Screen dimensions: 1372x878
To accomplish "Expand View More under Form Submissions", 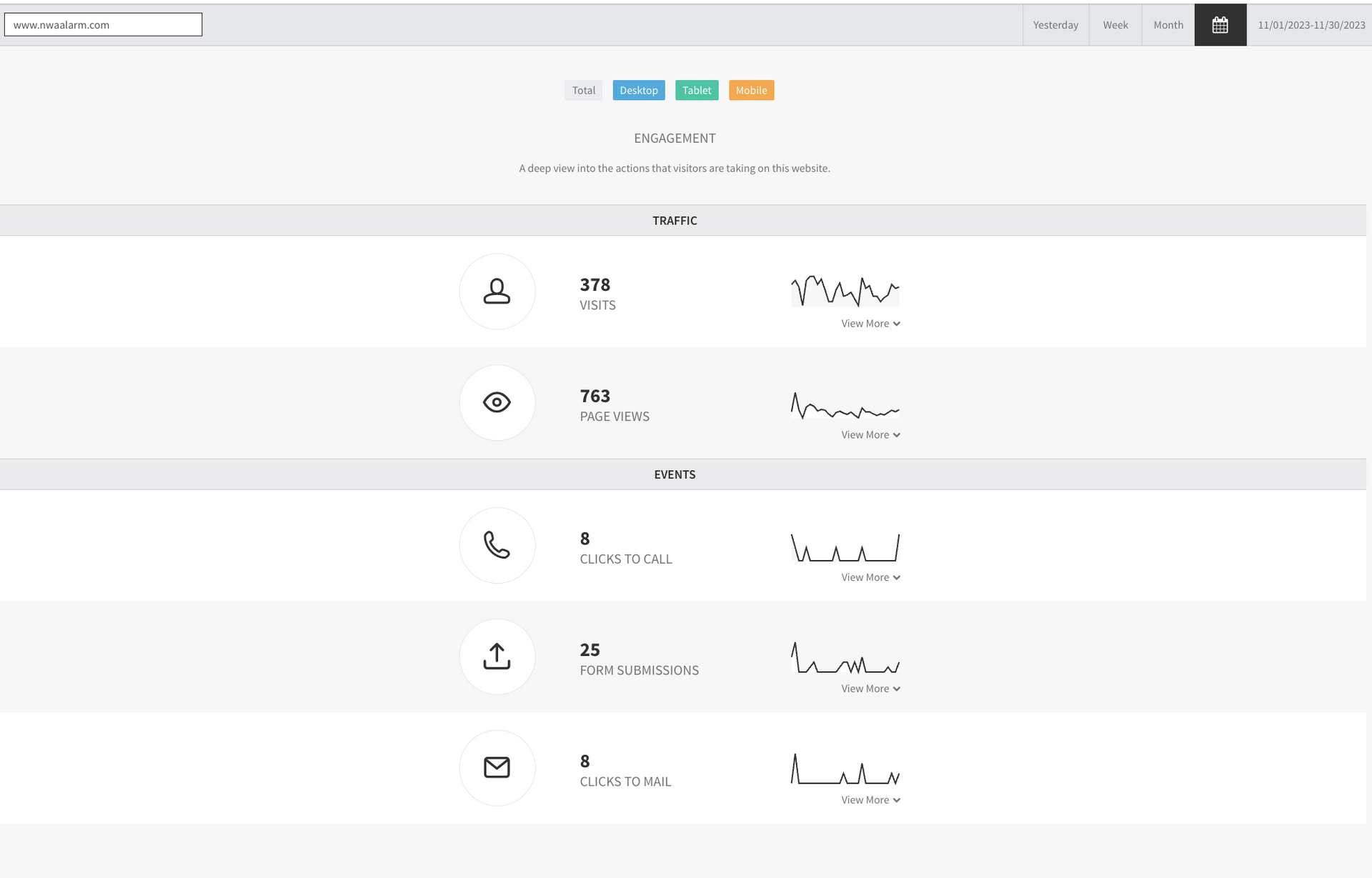I will (x=870, y=689).
